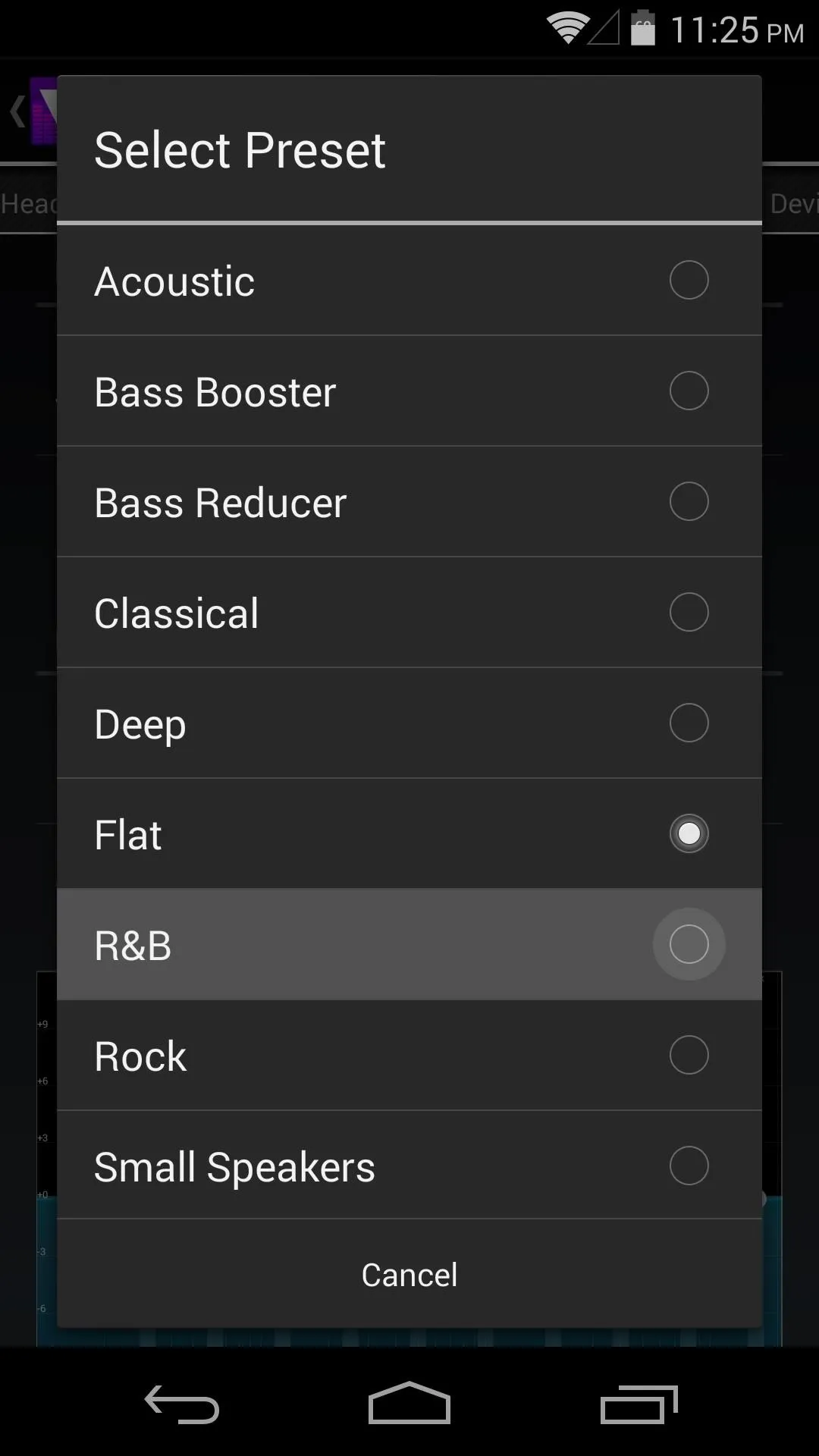Switch to the partially hidden Headset tab
The image size is (819, 1456).
pos(29,203)
